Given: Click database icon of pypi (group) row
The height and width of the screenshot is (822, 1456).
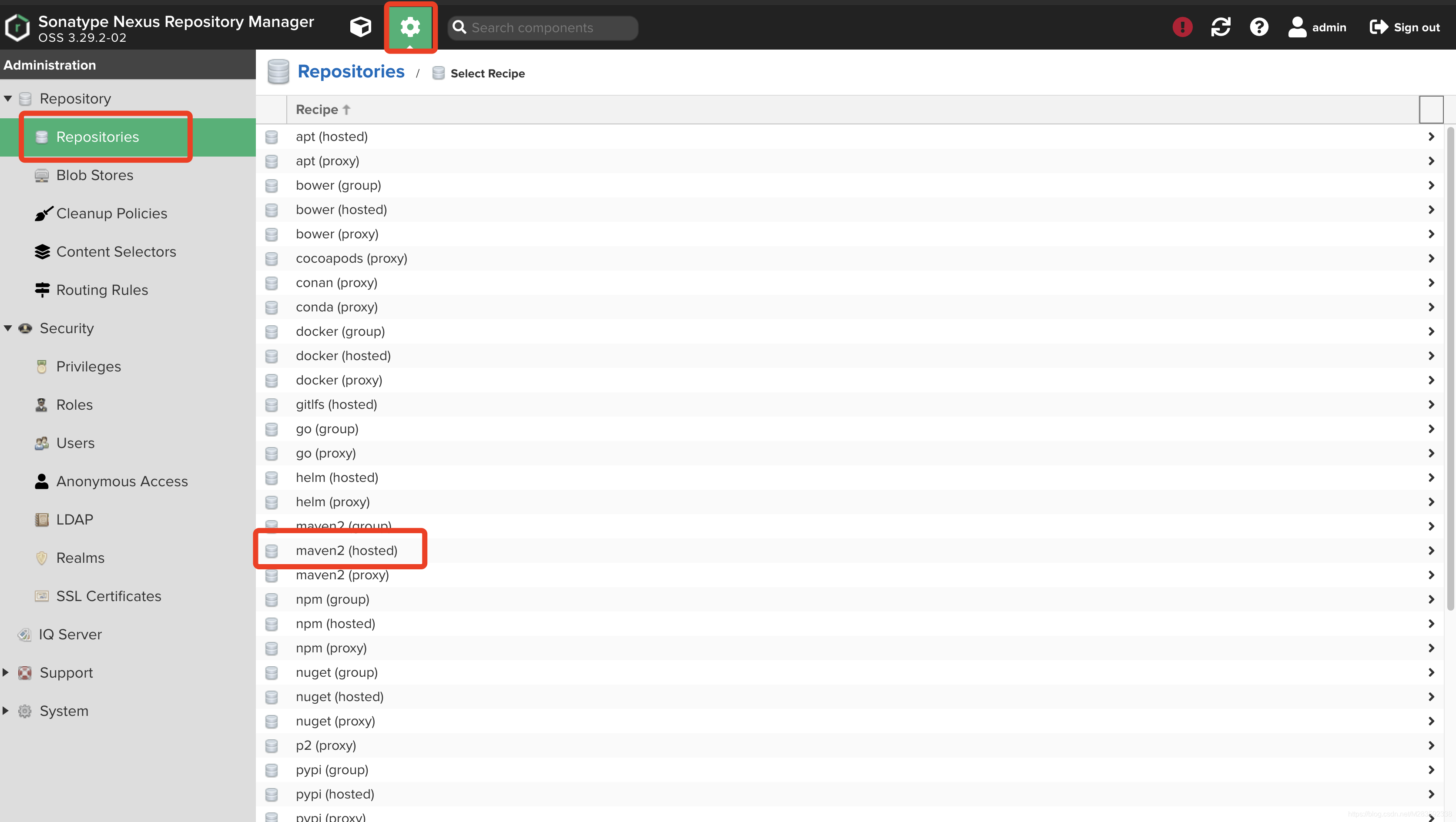Looking at the screenshot, I should [x=271, y=770].
